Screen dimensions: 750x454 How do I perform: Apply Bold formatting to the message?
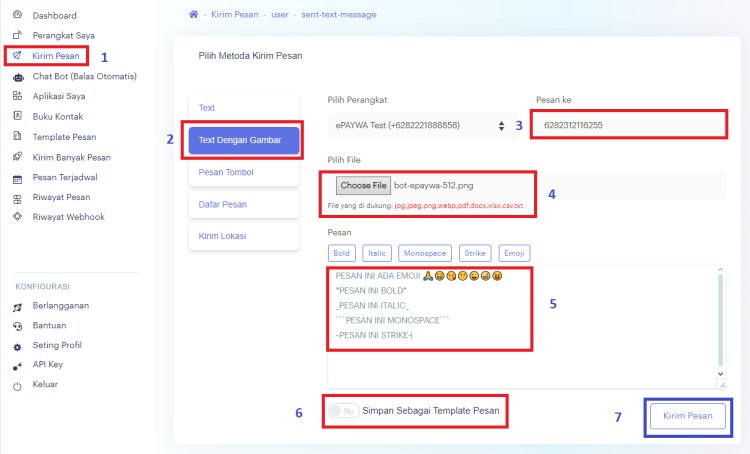click(x=342, y=253)
